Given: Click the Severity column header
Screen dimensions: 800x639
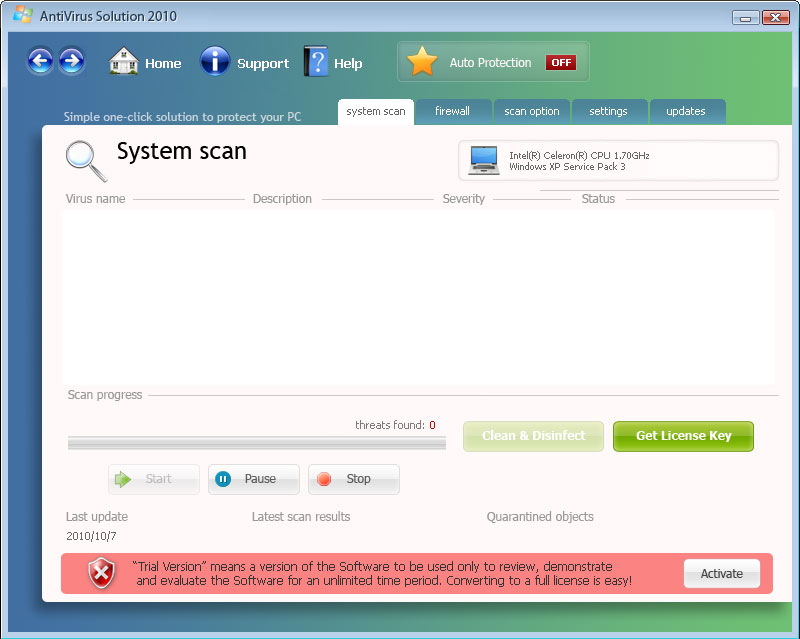Looking at the screenshot, I should [x=463, y=199].
